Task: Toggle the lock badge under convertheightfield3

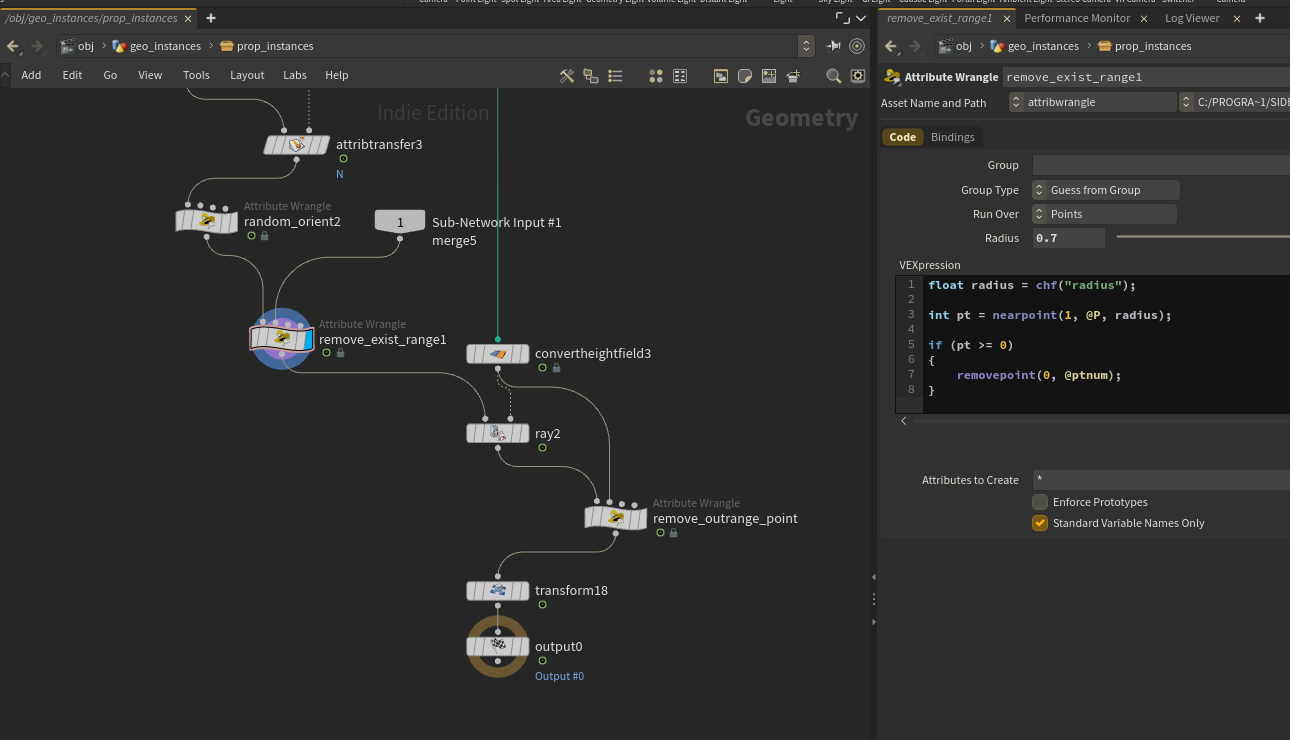Action: click(556, 368)
